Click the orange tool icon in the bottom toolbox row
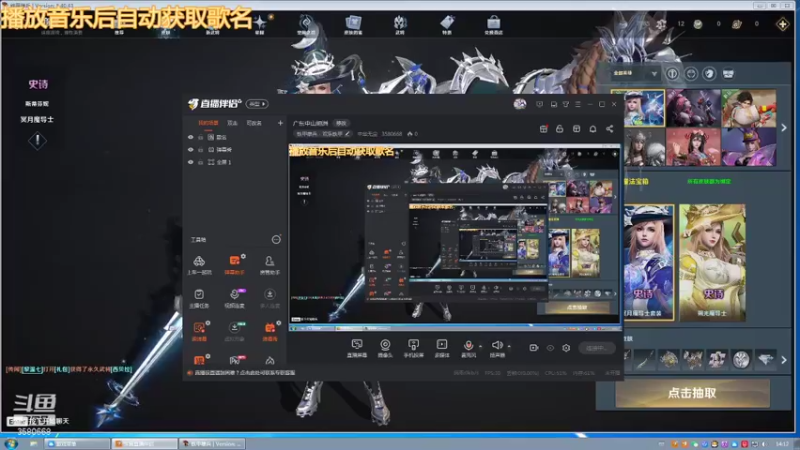800x450 pixels. click(199, 360)
